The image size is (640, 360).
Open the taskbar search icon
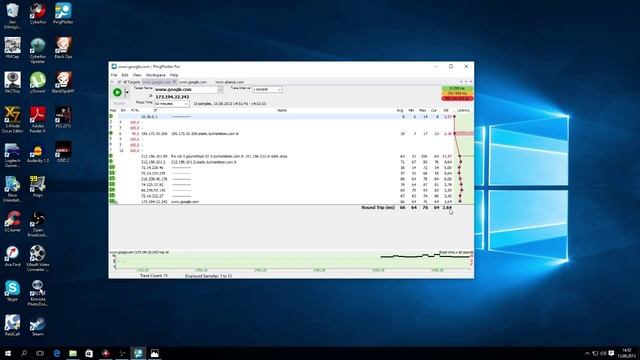(24, 353)
